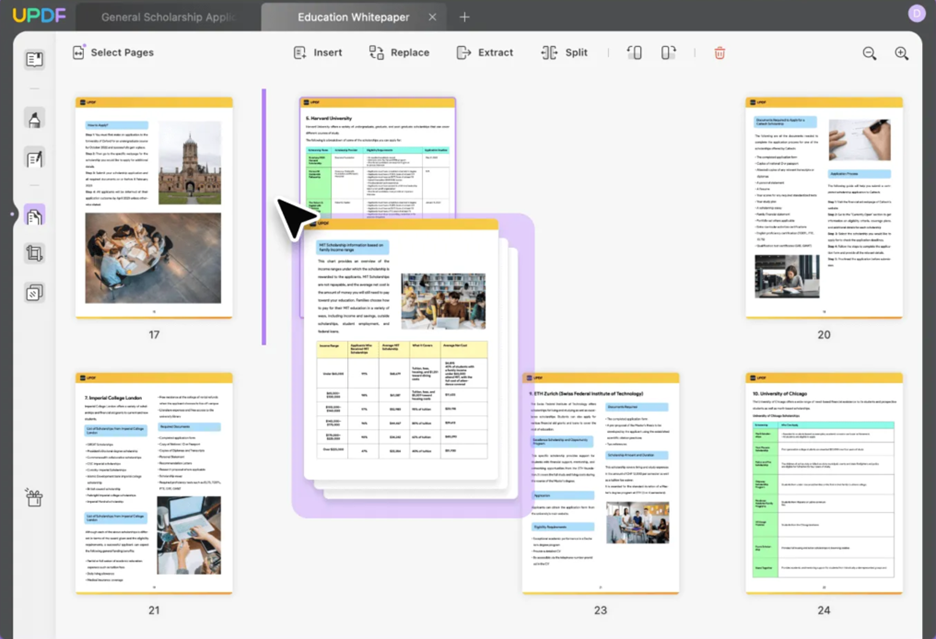936x639 pixels.
Task: Click Replace in the toolbar
Action: click(x=399, y=53)
